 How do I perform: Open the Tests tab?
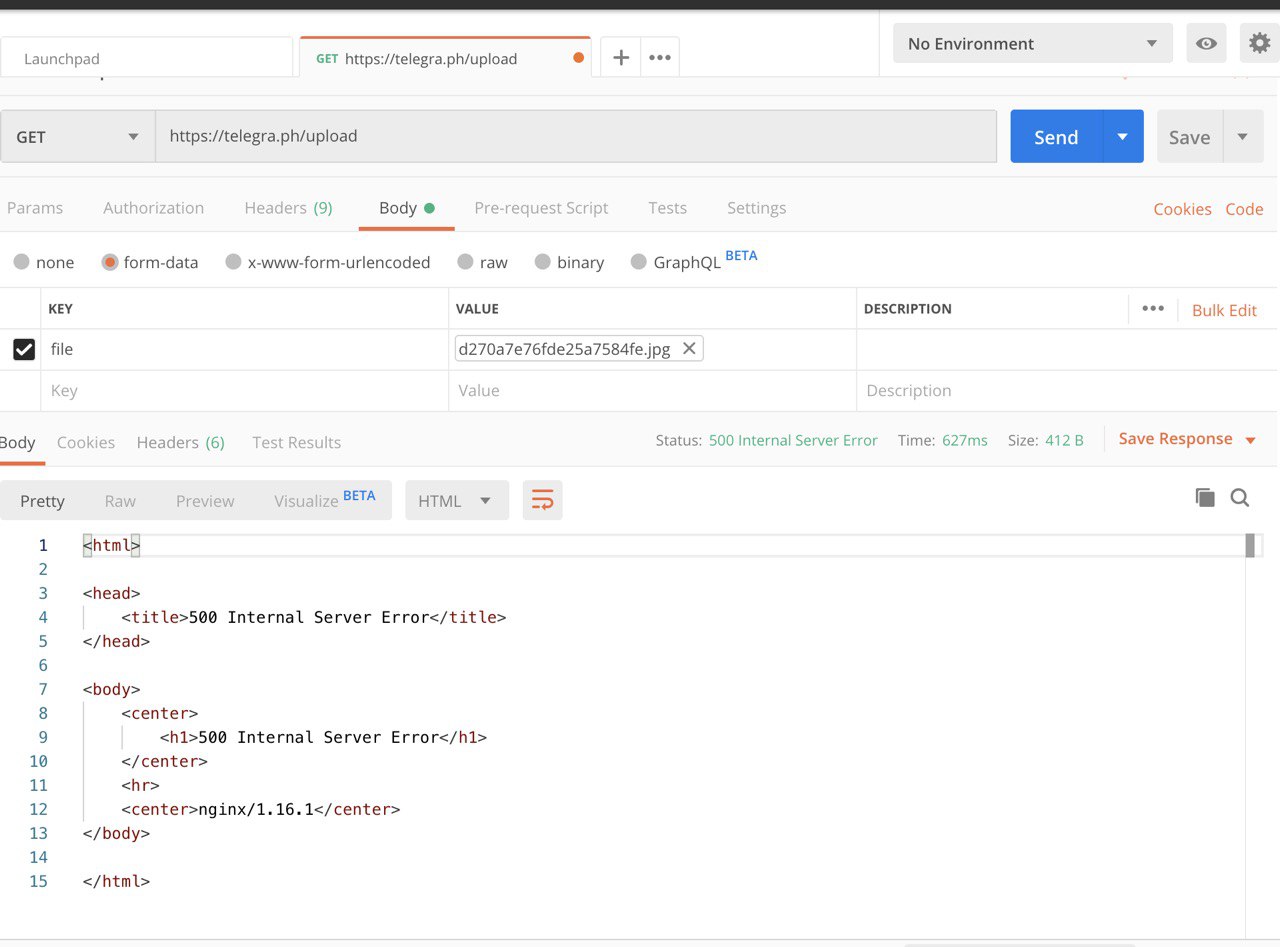click(x=667, y=208)
